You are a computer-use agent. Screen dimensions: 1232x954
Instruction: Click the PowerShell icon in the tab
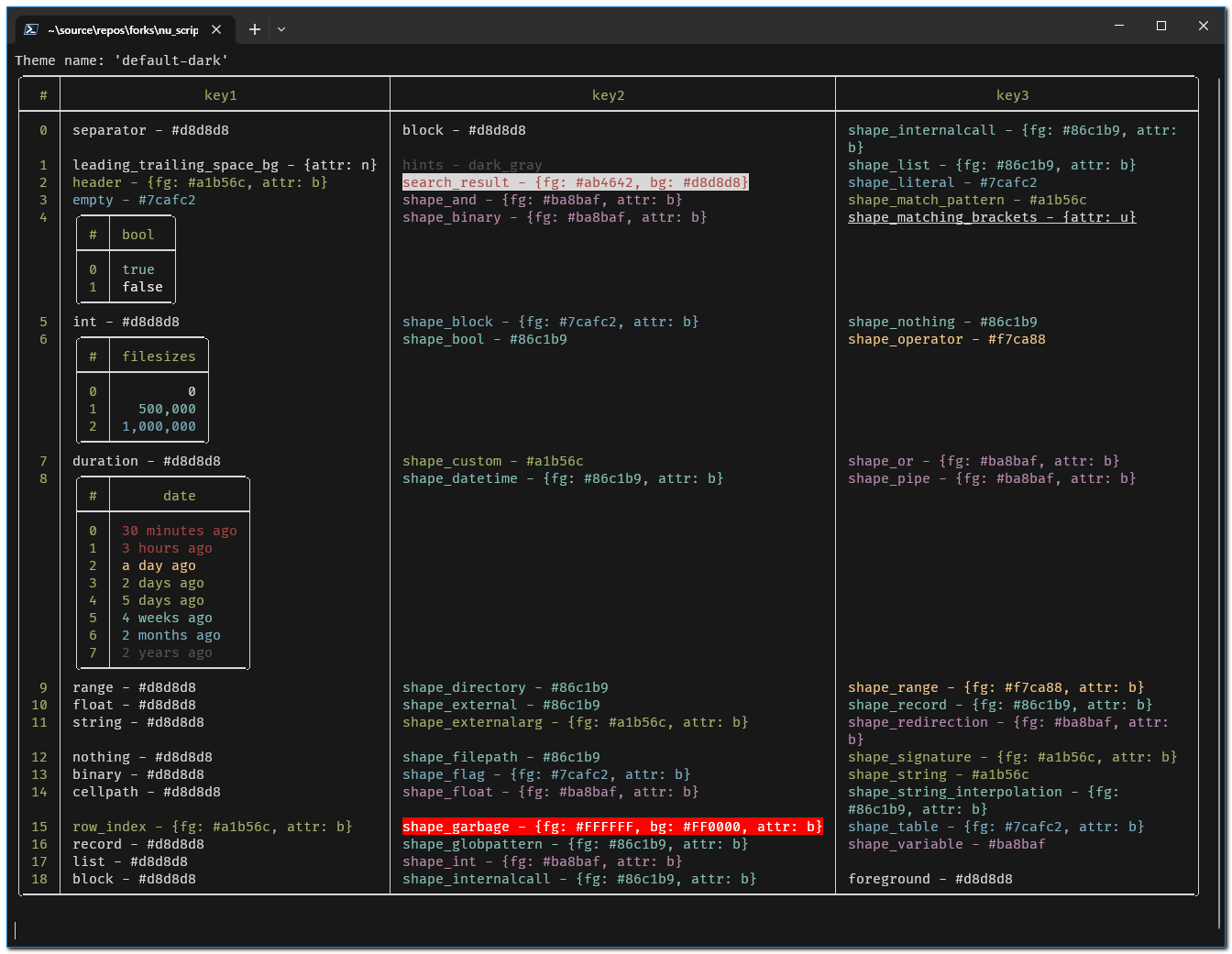31,29
